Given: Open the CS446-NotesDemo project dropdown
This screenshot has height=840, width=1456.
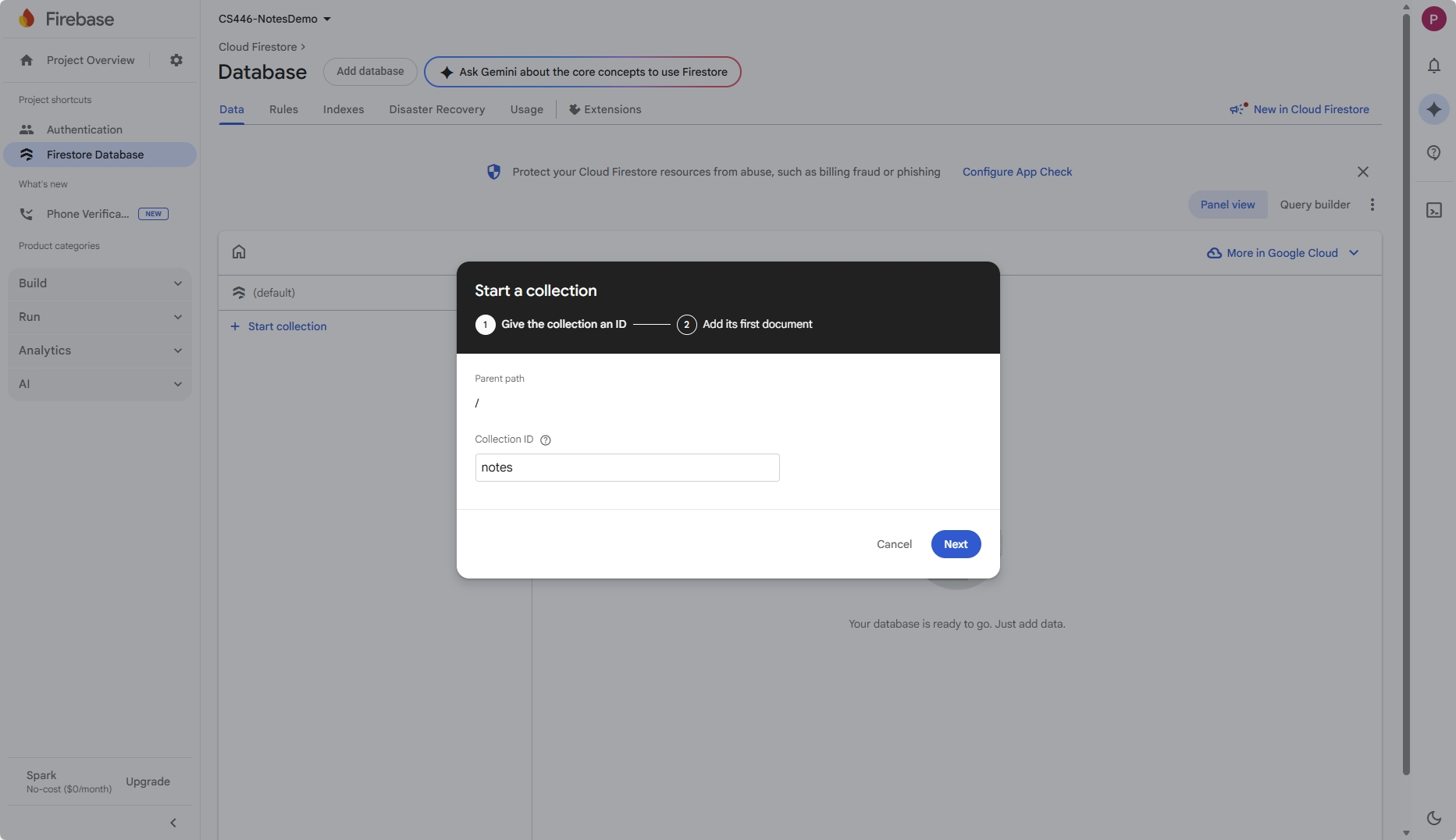Looking at the screenshot, I should coord(274,19).
